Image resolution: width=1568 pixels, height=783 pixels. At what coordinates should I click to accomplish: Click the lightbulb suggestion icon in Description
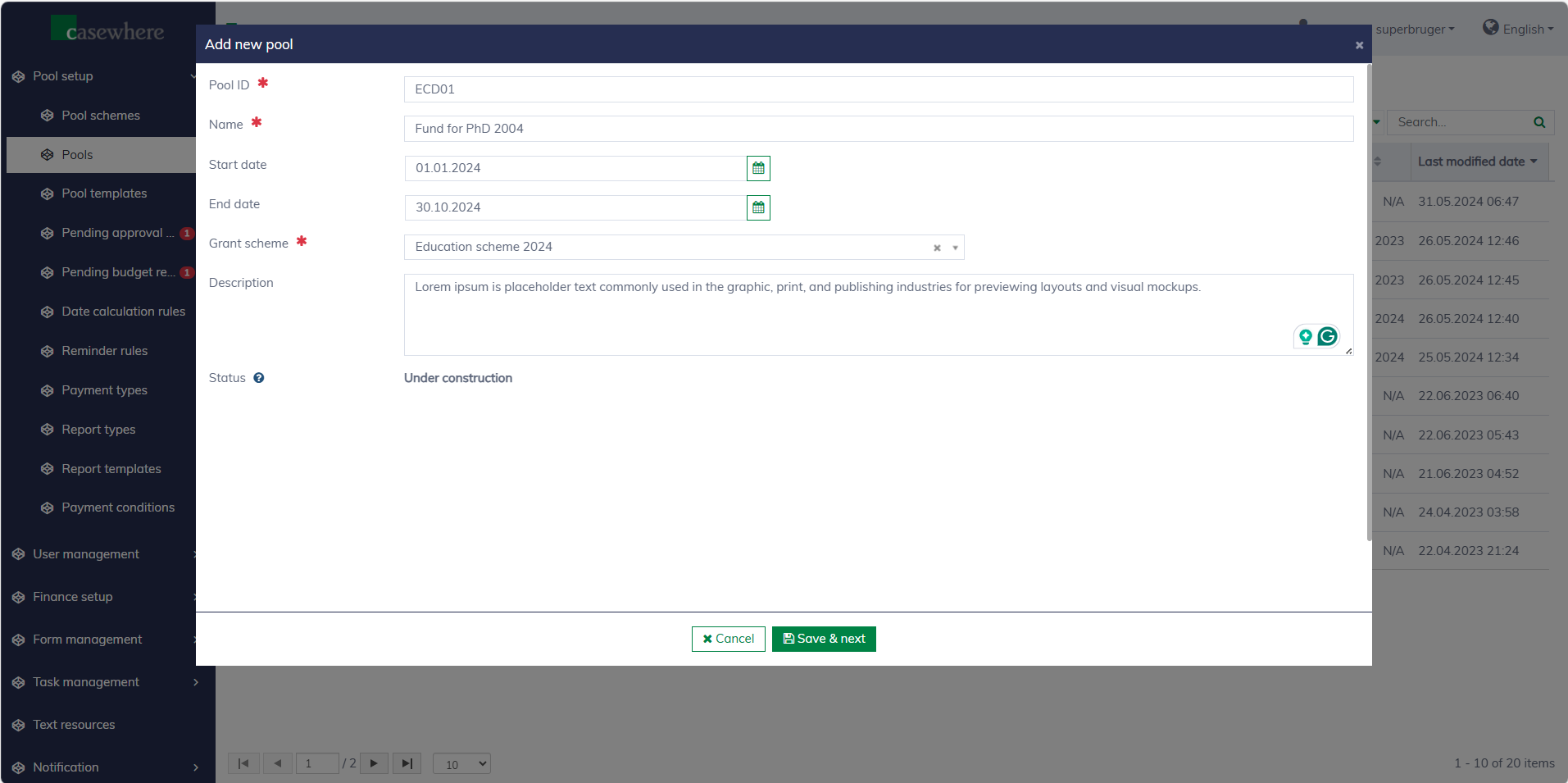tap(1306, 336)
